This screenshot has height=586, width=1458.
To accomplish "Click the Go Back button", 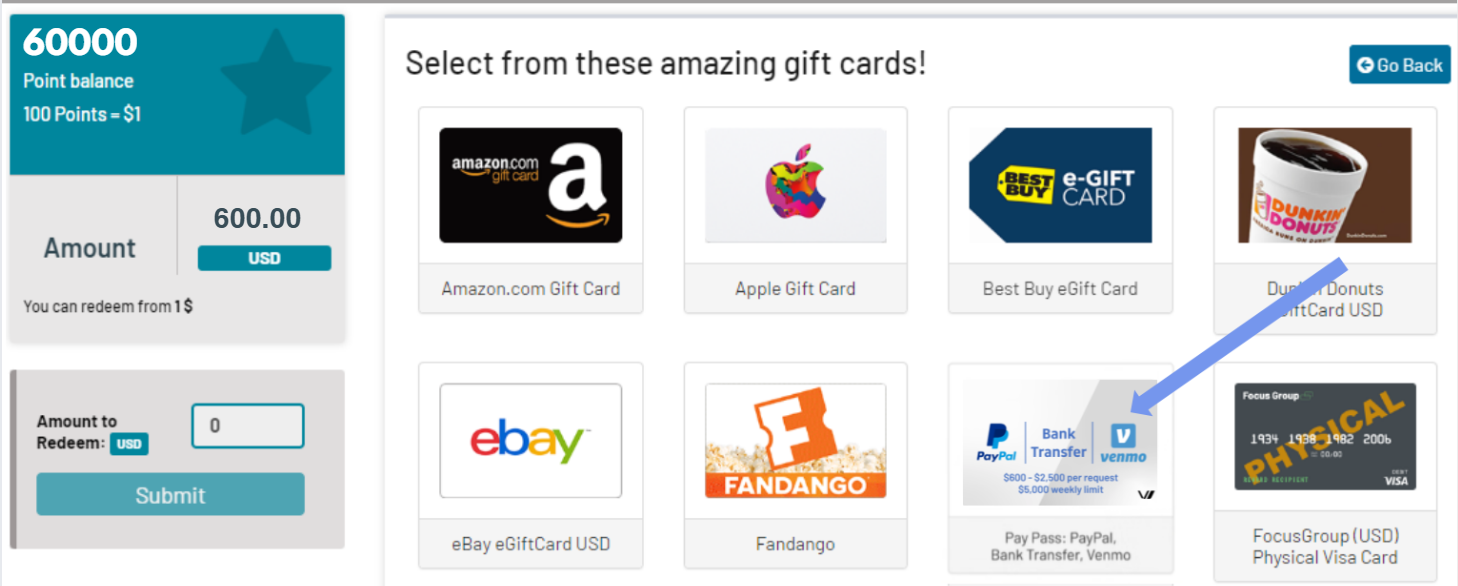I will pyautogui.click(x=1400, y=65).
